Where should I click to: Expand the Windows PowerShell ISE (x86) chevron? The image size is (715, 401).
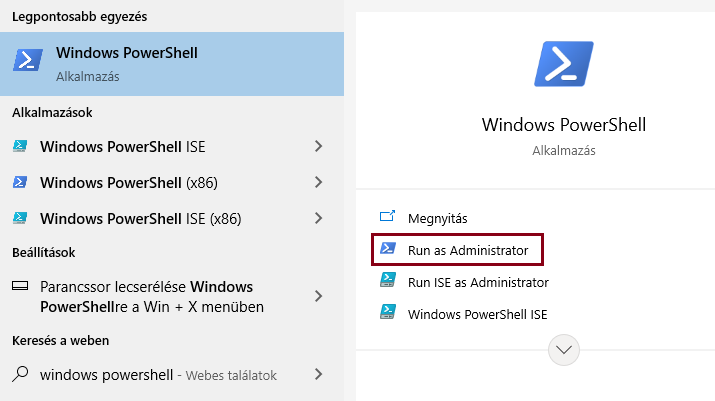(318, 218)
